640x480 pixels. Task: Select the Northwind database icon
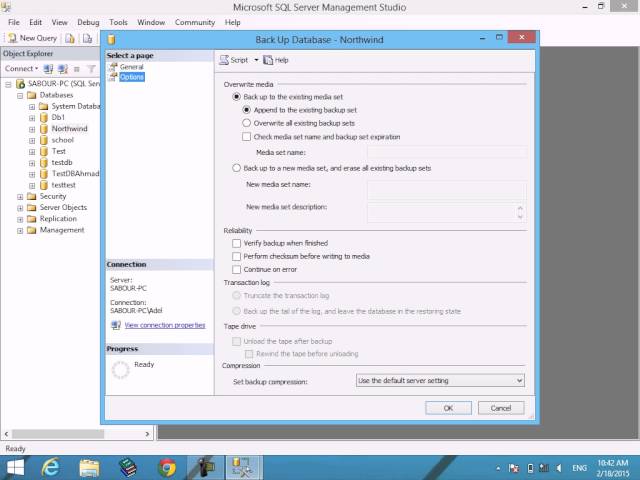point(44,129)
